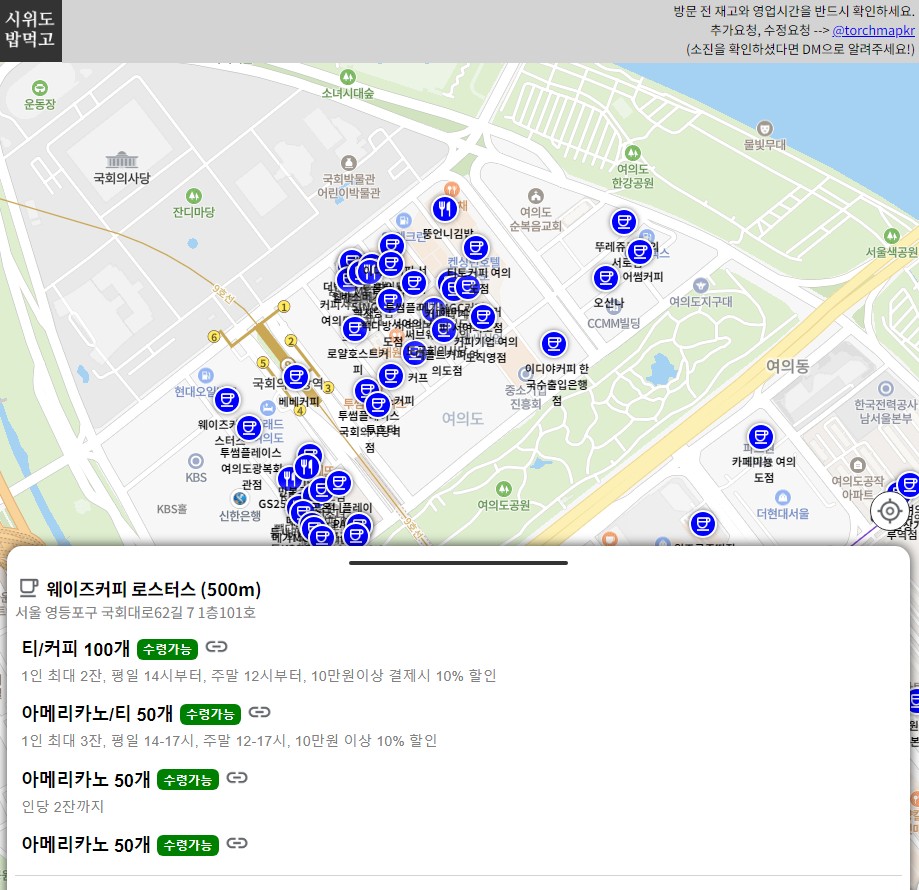
Task: Click the coffee marker above 베베커피
Action: click(x=296, y=377)
